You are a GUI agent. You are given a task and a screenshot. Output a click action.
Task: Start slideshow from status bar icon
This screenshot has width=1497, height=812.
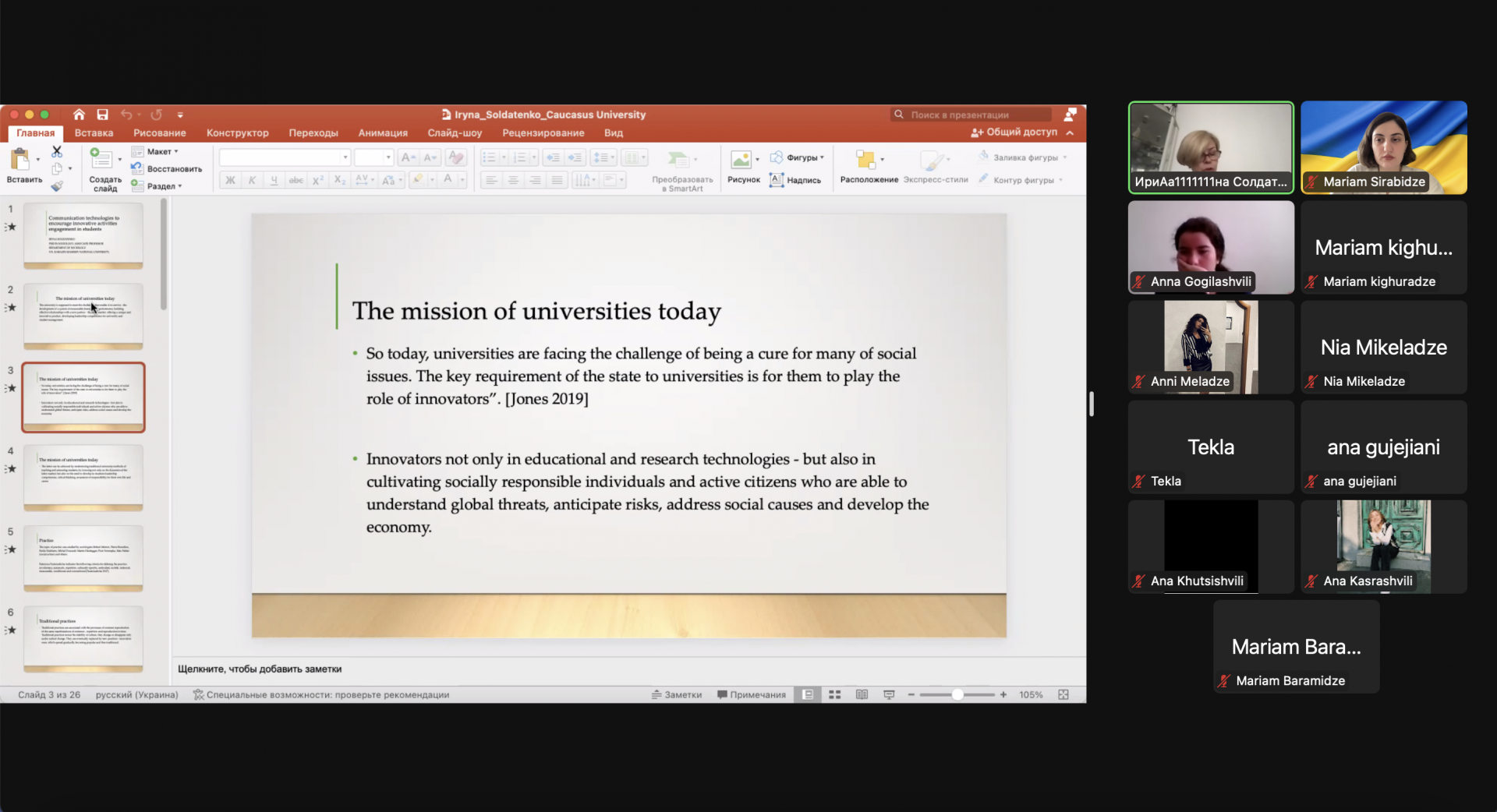click(889, 694)
